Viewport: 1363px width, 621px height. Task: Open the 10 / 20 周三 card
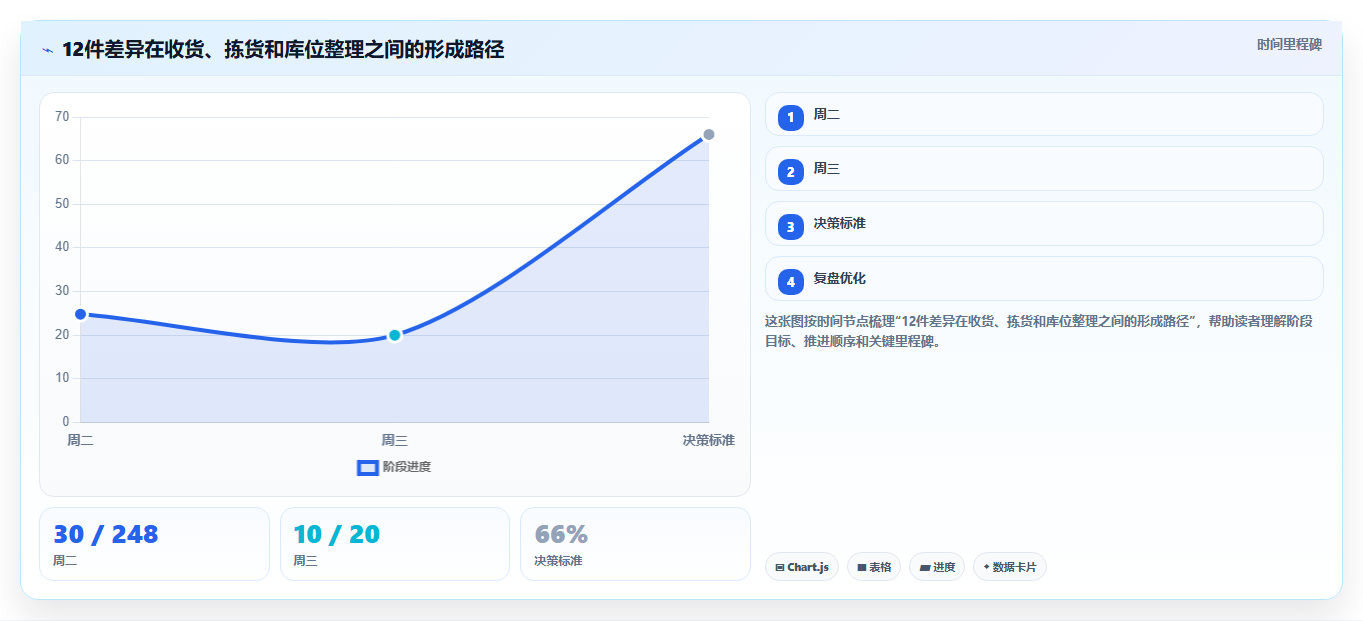pyautogui.click(x=395, y=544)
